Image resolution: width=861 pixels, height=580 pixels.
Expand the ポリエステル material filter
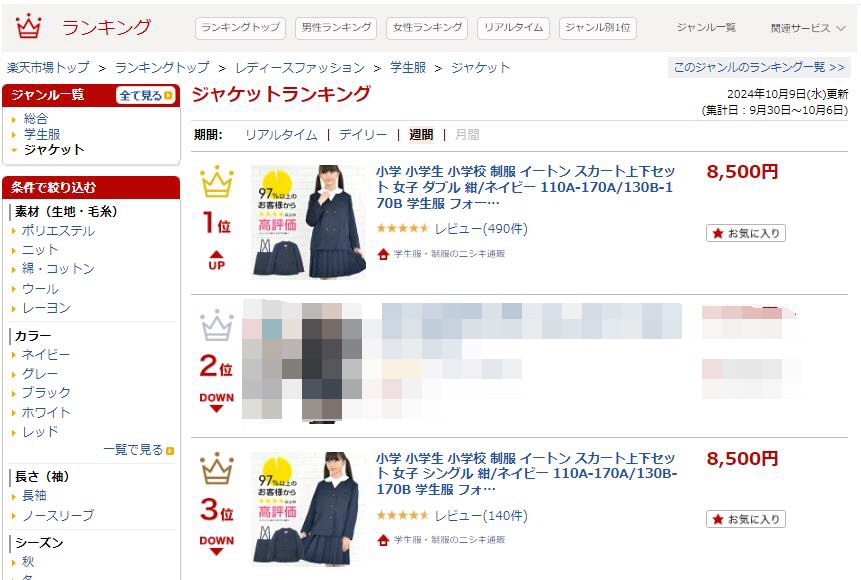coord(58,231)
